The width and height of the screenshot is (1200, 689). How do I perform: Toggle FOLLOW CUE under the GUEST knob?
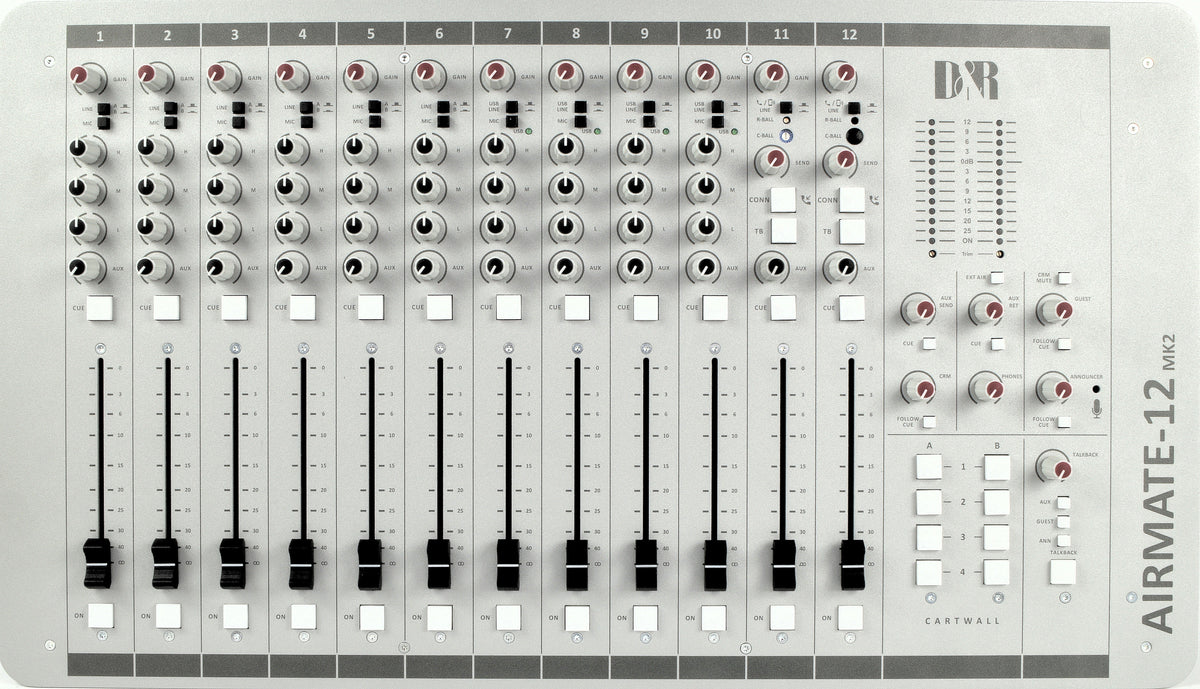pyautogui.click(x=1064, y=344)
